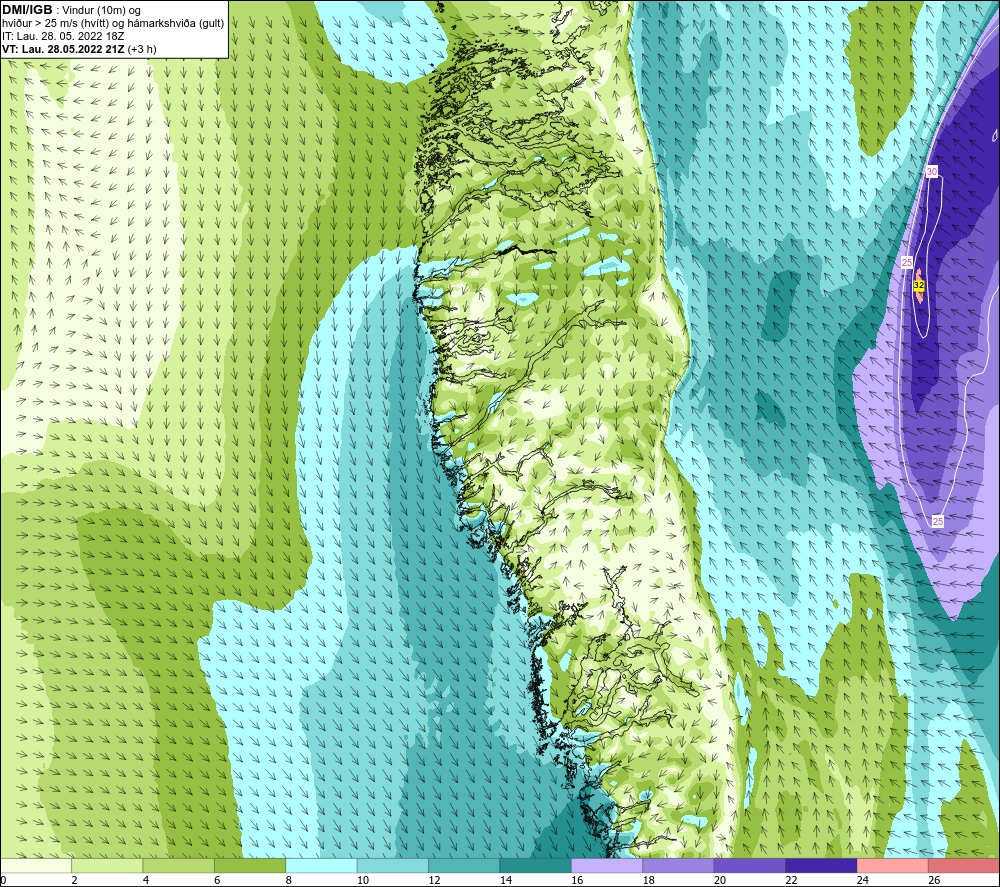Click the 25 contour label beside the 32 marker
1000x887 pixels.
[x=907, y=262]
